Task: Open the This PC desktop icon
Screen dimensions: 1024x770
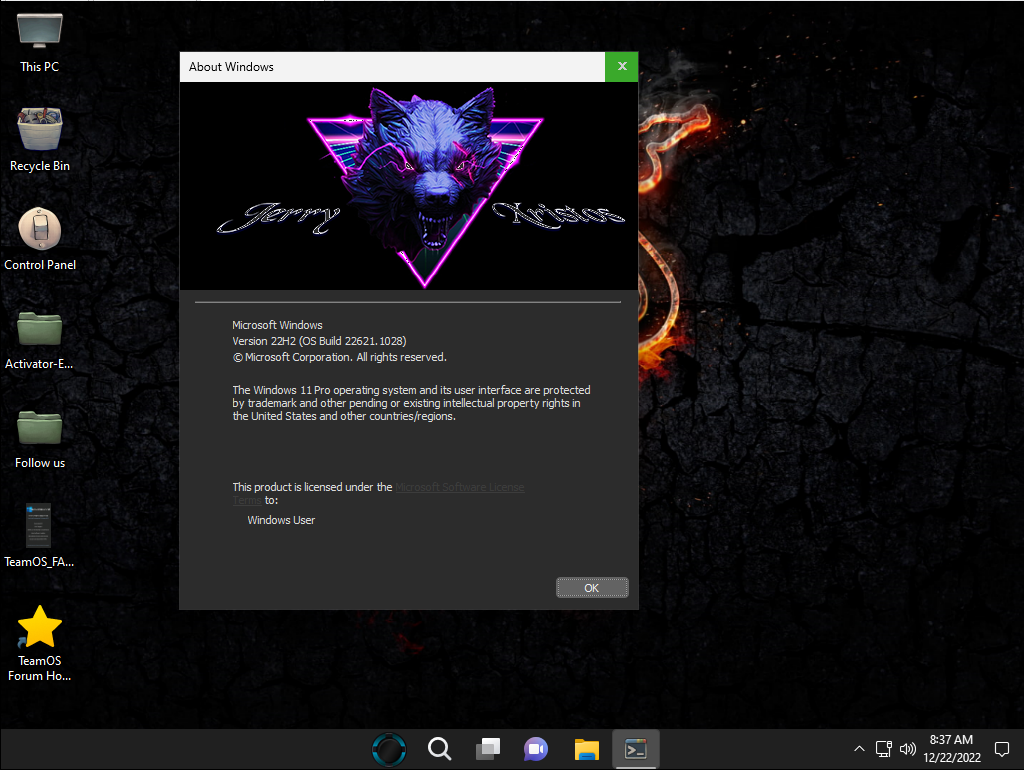Action: 39,42
